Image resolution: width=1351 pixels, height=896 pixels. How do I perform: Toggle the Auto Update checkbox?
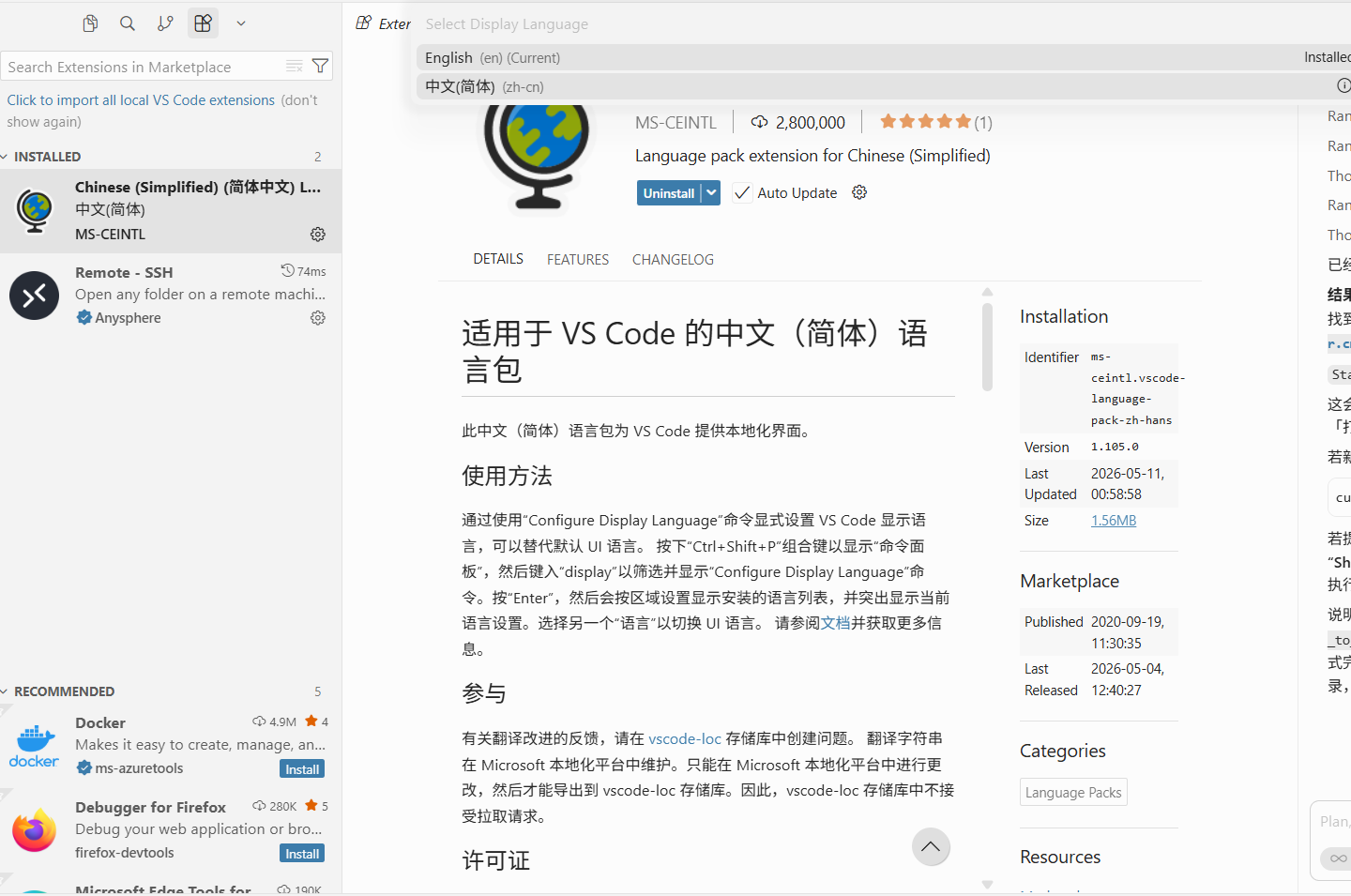point(742,193)
